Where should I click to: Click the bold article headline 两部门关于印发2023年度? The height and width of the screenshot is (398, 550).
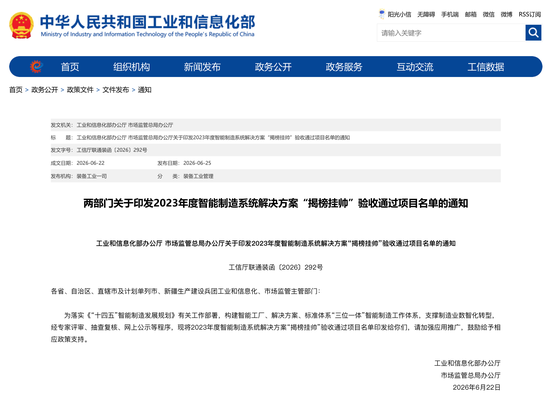(x=276, y=203)
